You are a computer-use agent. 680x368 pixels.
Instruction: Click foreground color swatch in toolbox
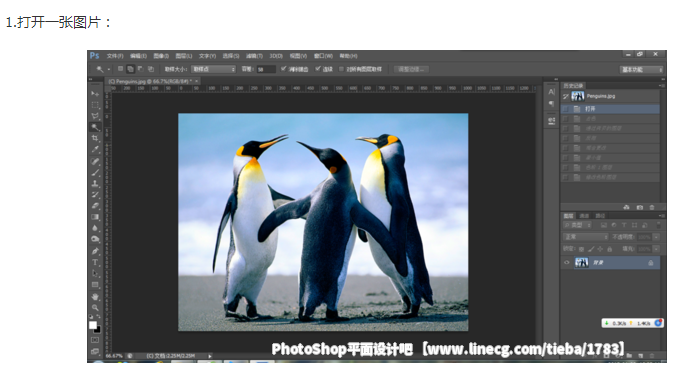[92, 325]
